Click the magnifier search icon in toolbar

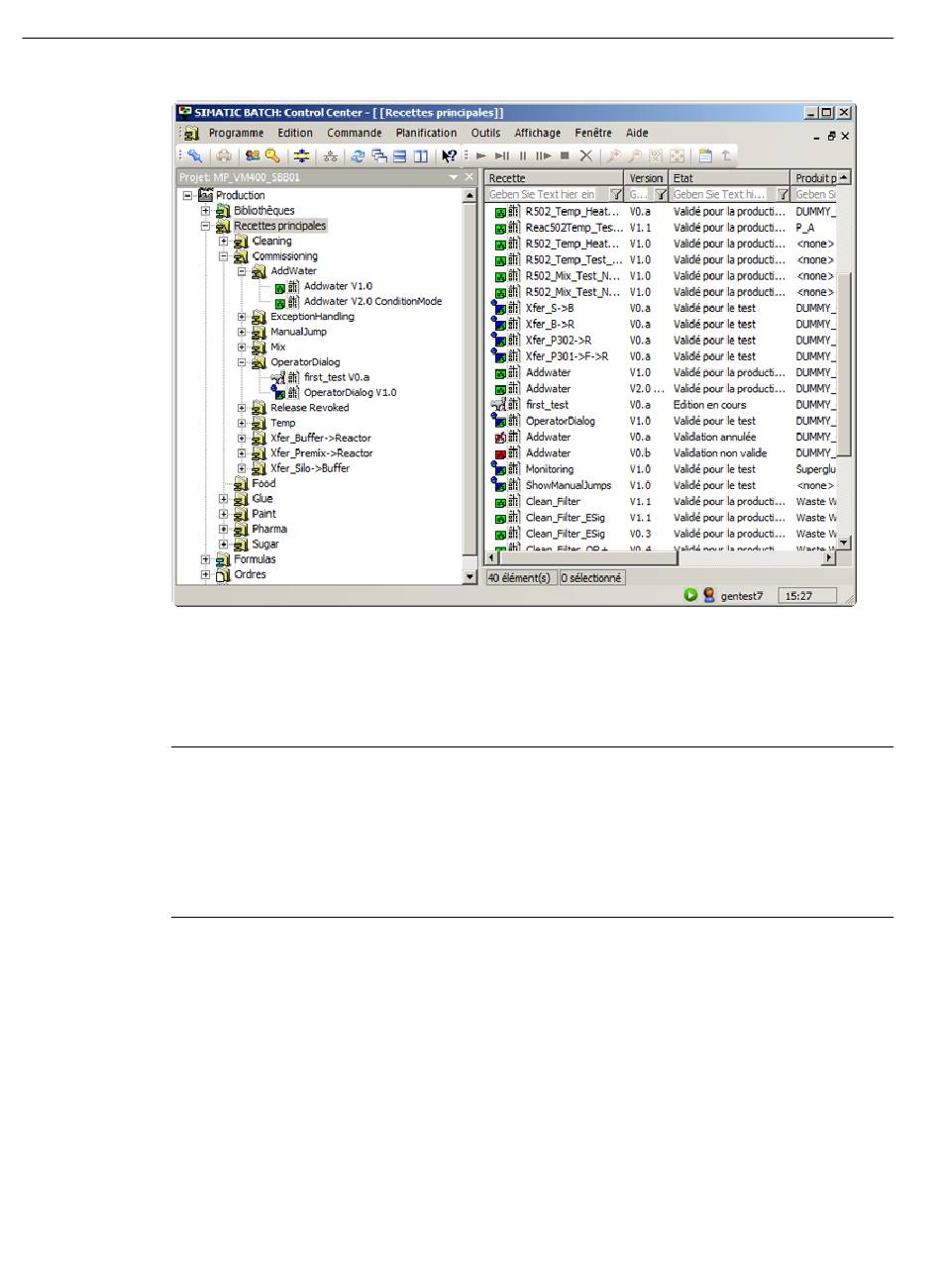click(272, 155)
